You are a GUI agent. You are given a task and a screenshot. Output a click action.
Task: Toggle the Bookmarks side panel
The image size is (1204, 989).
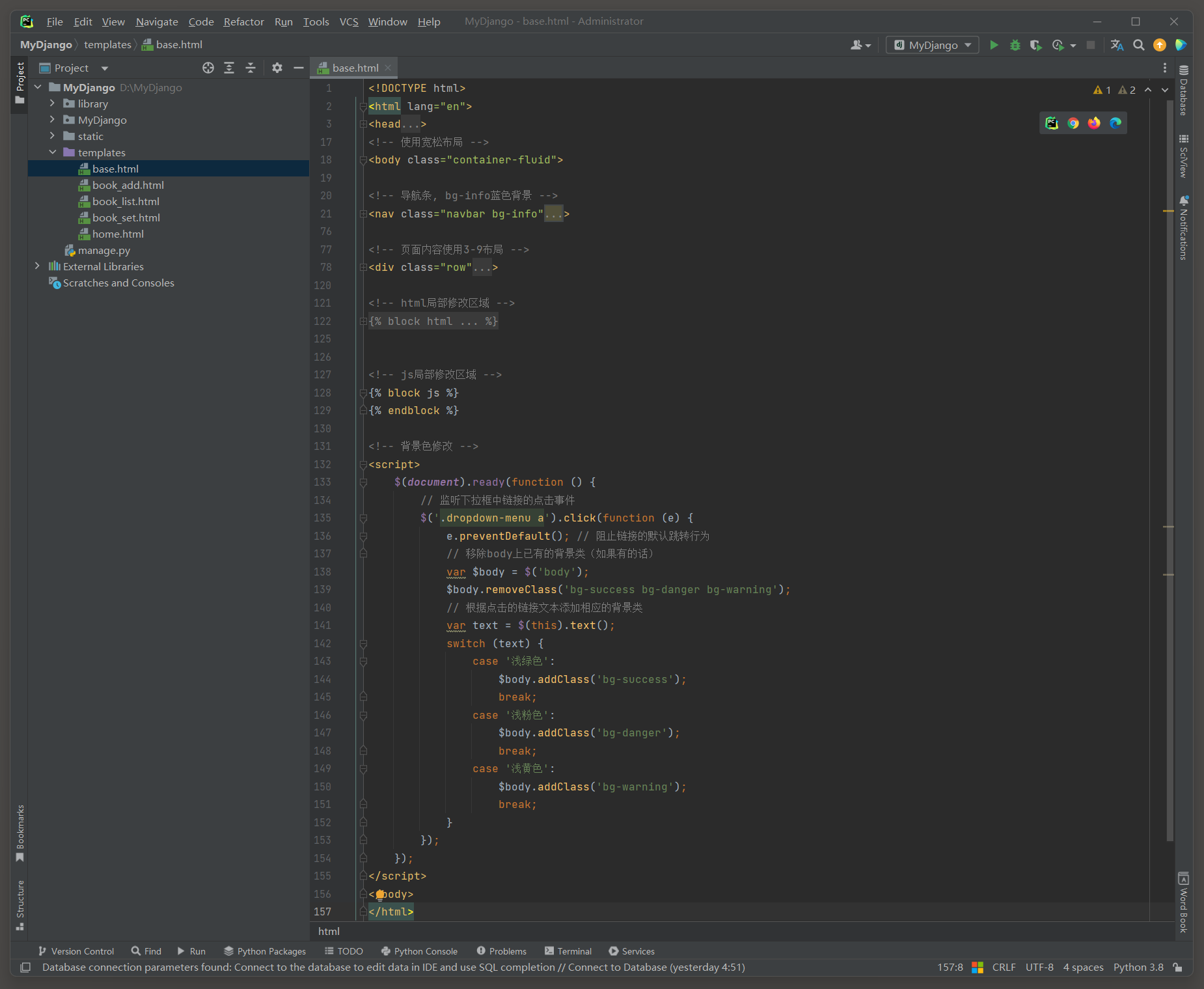click(x=20, y=833)
